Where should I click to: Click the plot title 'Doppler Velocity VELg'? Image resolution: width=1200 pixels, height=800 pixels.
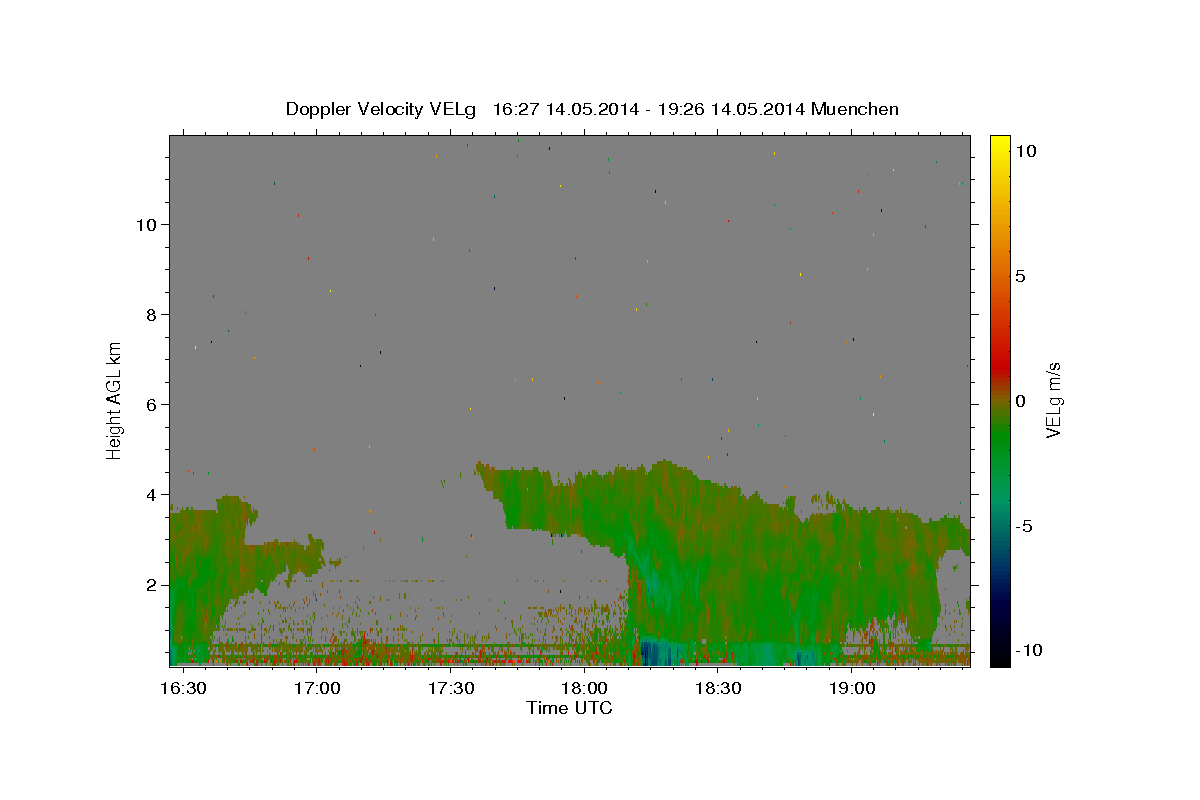pyautogui.click(x=381, y=109)
